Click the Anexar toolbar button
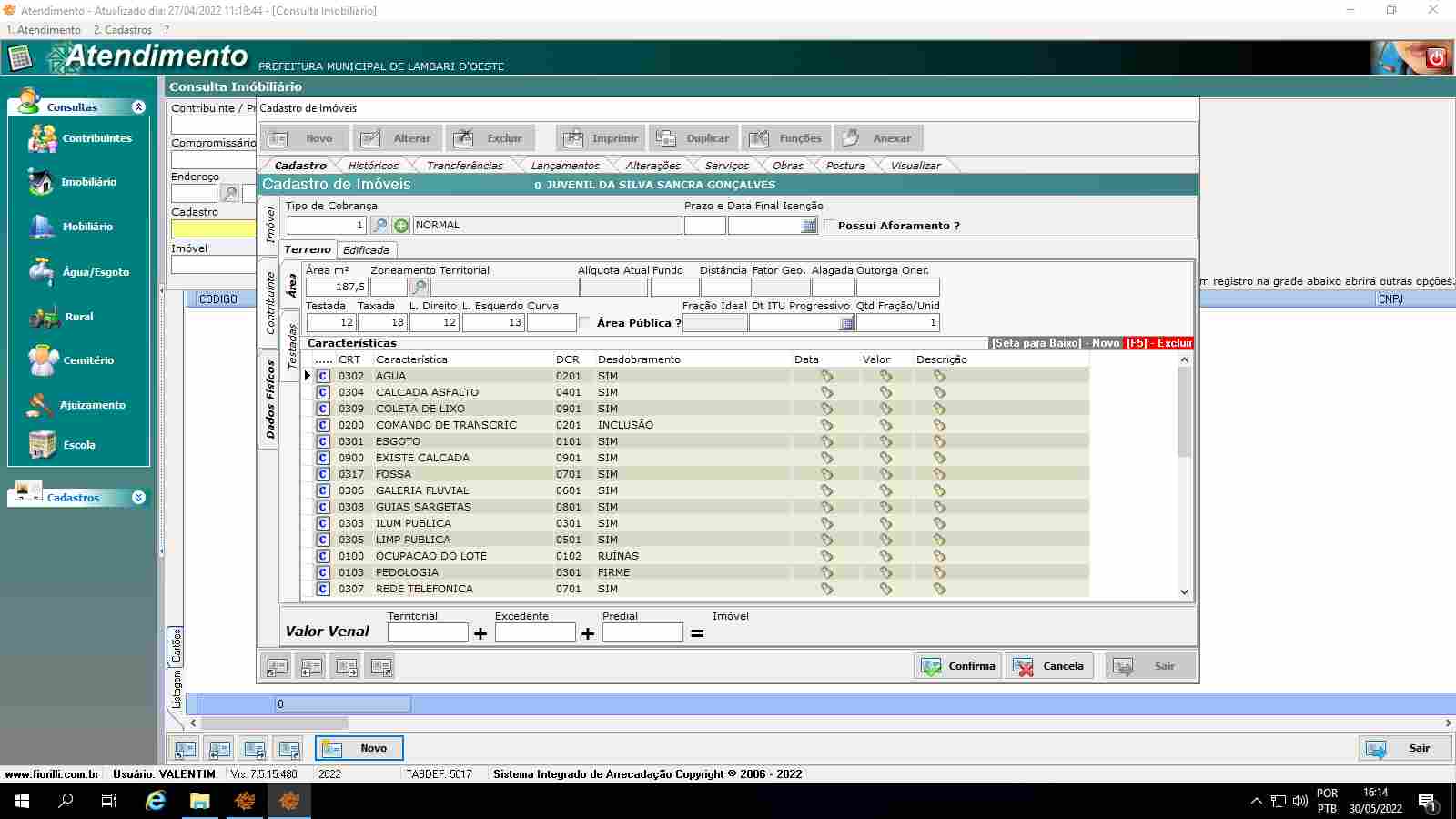This screenshot has width=1456, height=819. click(x=878, y=138)
